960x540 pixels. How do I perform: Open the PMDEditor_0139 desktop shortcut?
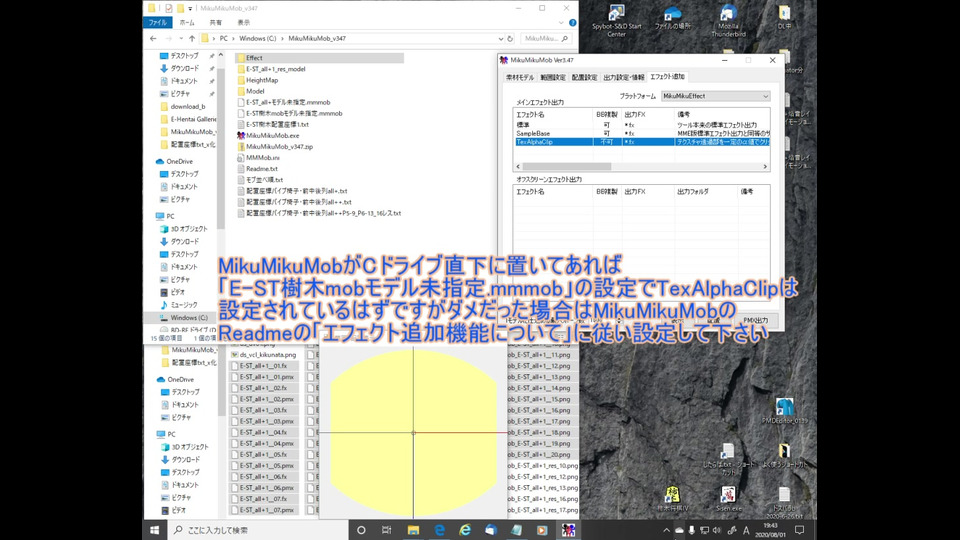pyautogui.click(x=784, y=410)
